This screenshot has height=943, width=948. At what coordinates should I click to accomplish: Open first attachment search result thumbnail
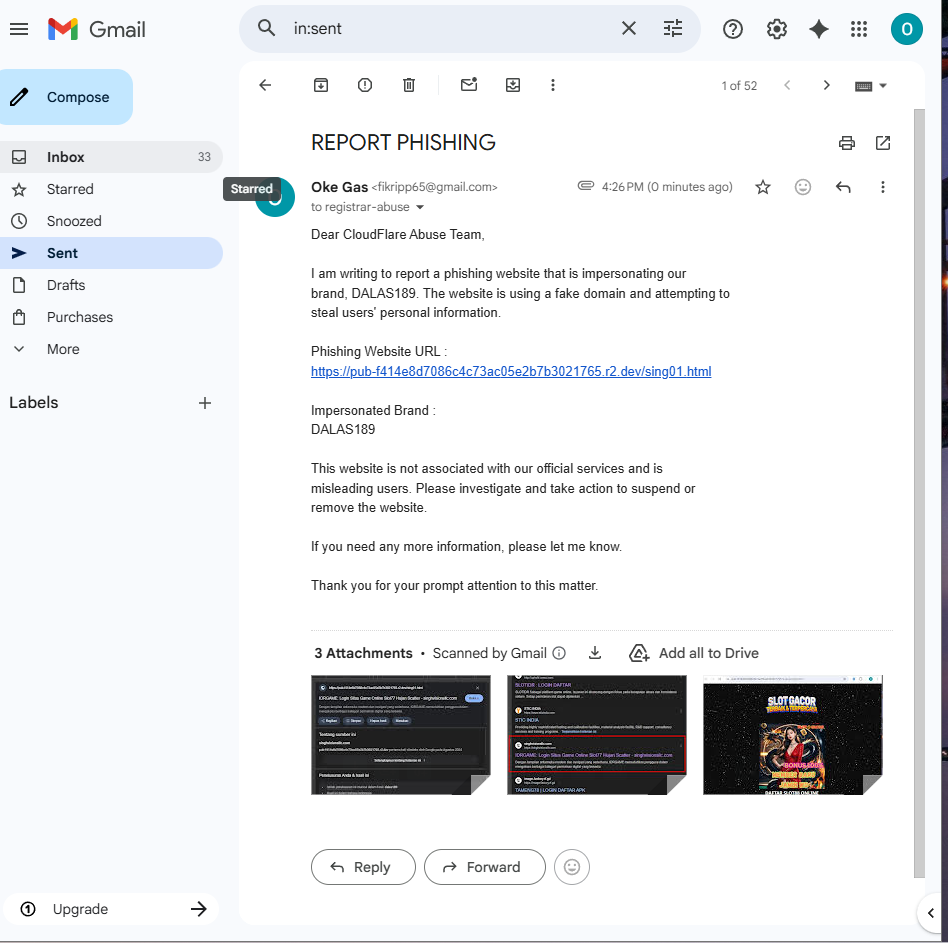(x=401, y=735)
